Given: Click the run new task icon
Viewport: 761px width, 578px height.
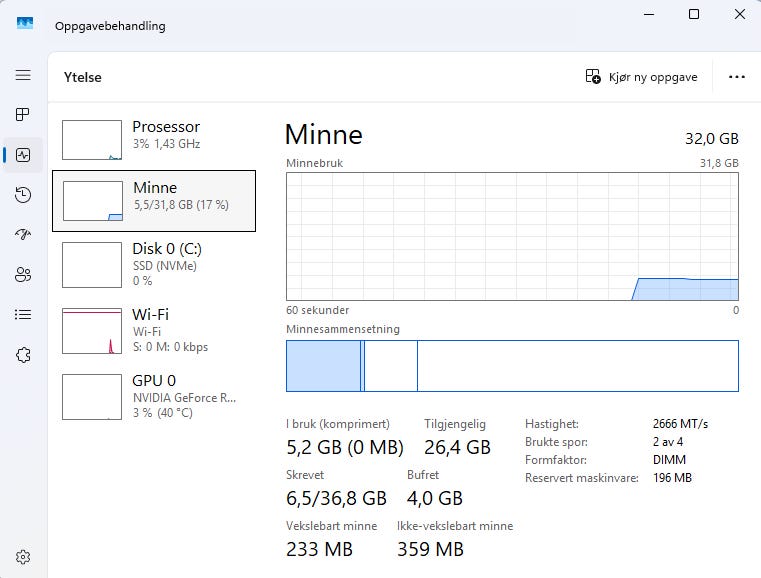Looking at the screenshot, I should pos(593,77).
